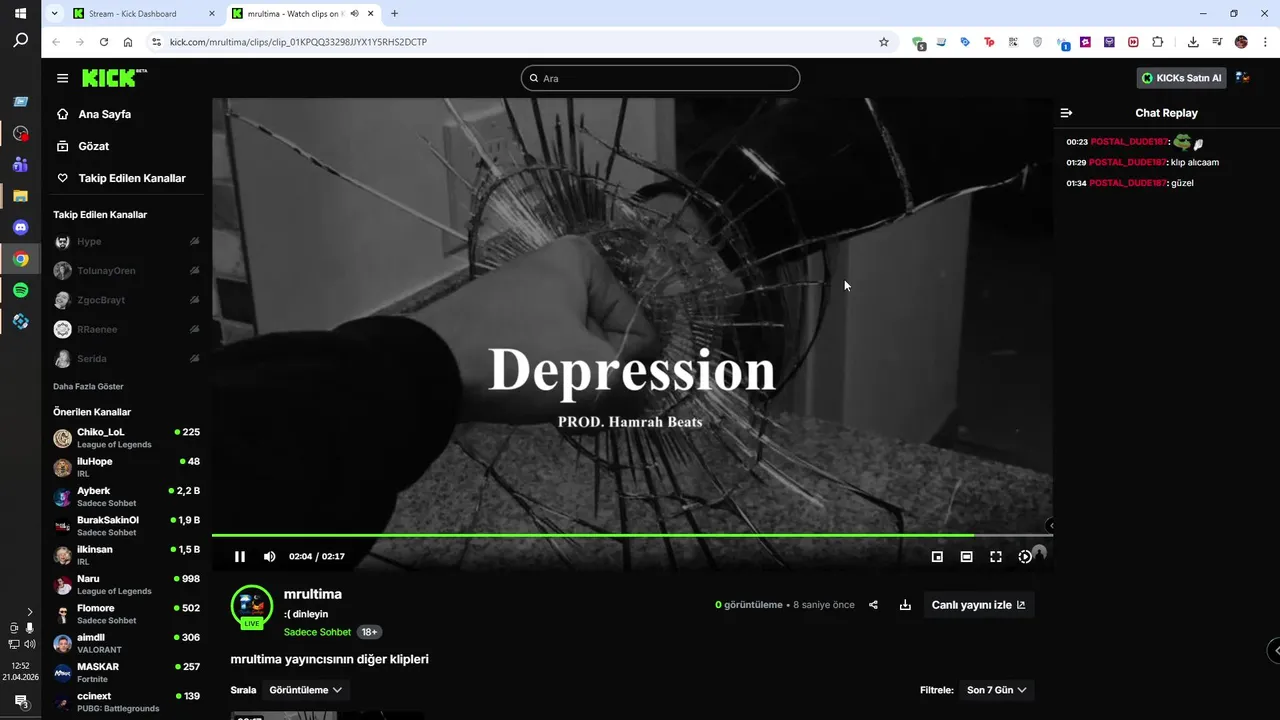Image resolution: width=1280 pixels, height=720 pixels.
Task: Open a new browser tab
Action: tap(394, 14)
